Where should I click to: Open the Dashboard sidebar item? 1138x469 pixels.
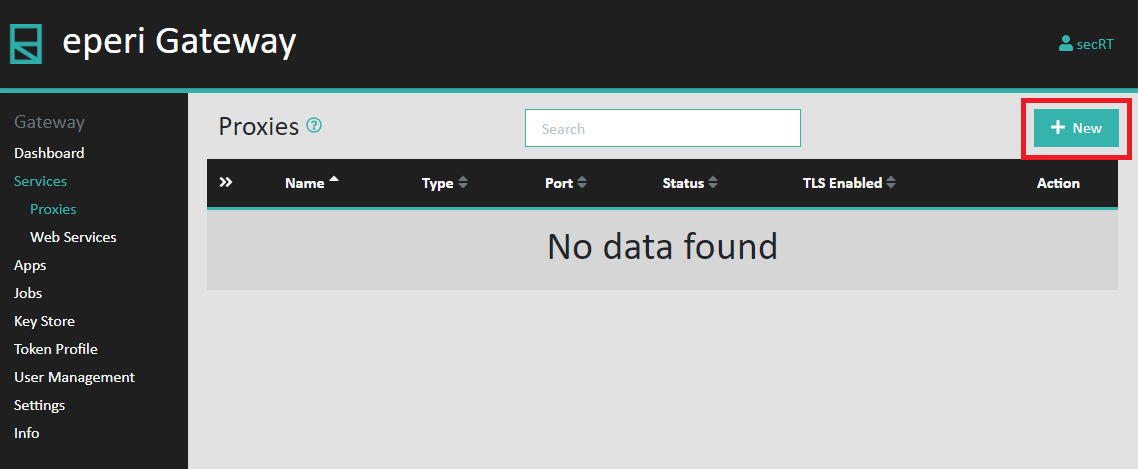[x=49, y=153]
